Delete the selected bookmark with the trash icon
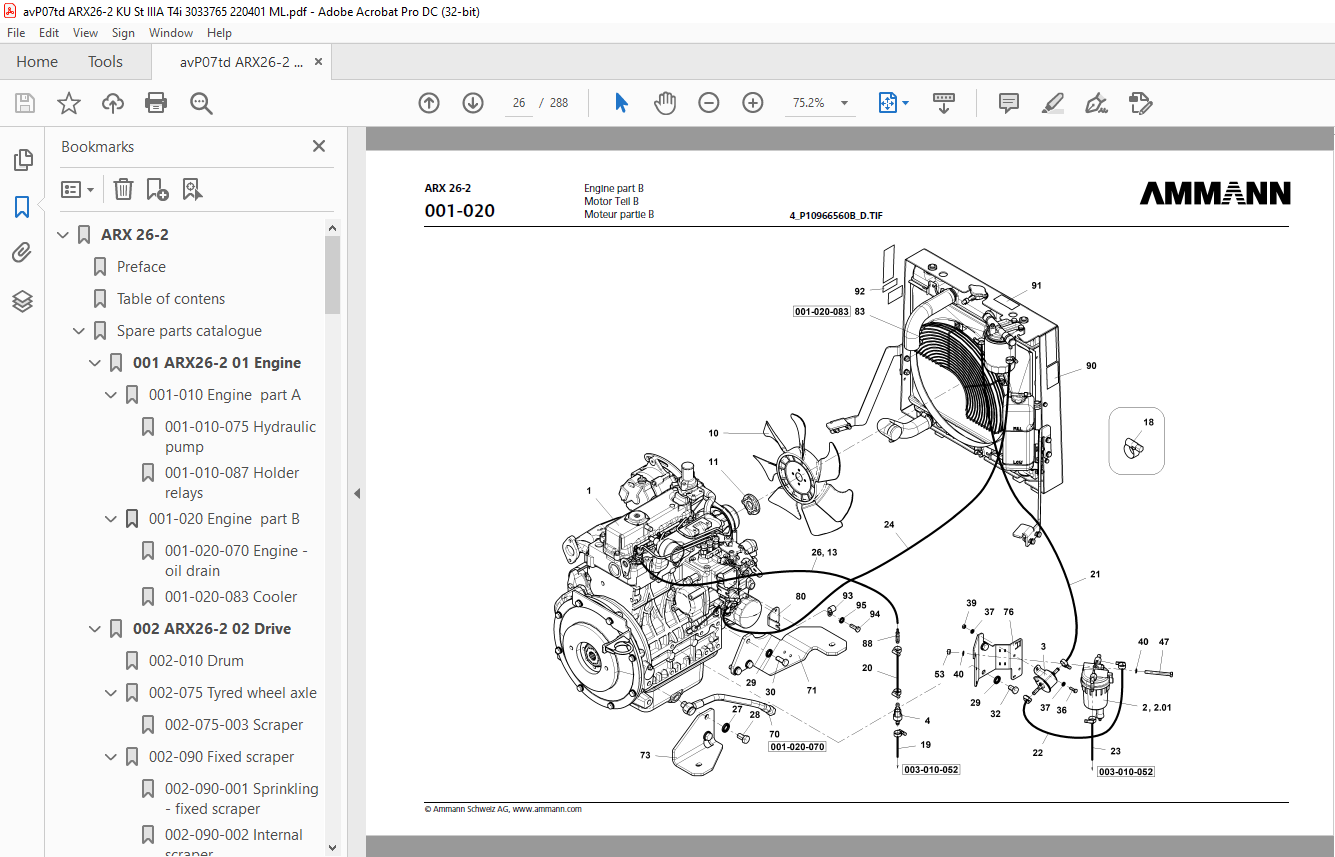The height and width of the screenshot is (857, 1335). (123, 189)
